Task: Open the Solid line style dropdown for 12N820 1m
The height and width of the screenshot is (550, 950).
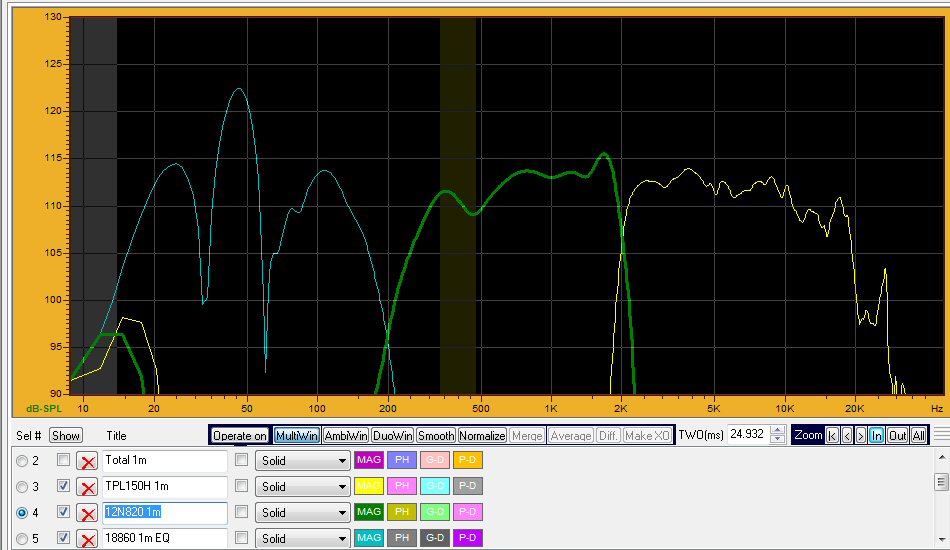Action: 302,513
